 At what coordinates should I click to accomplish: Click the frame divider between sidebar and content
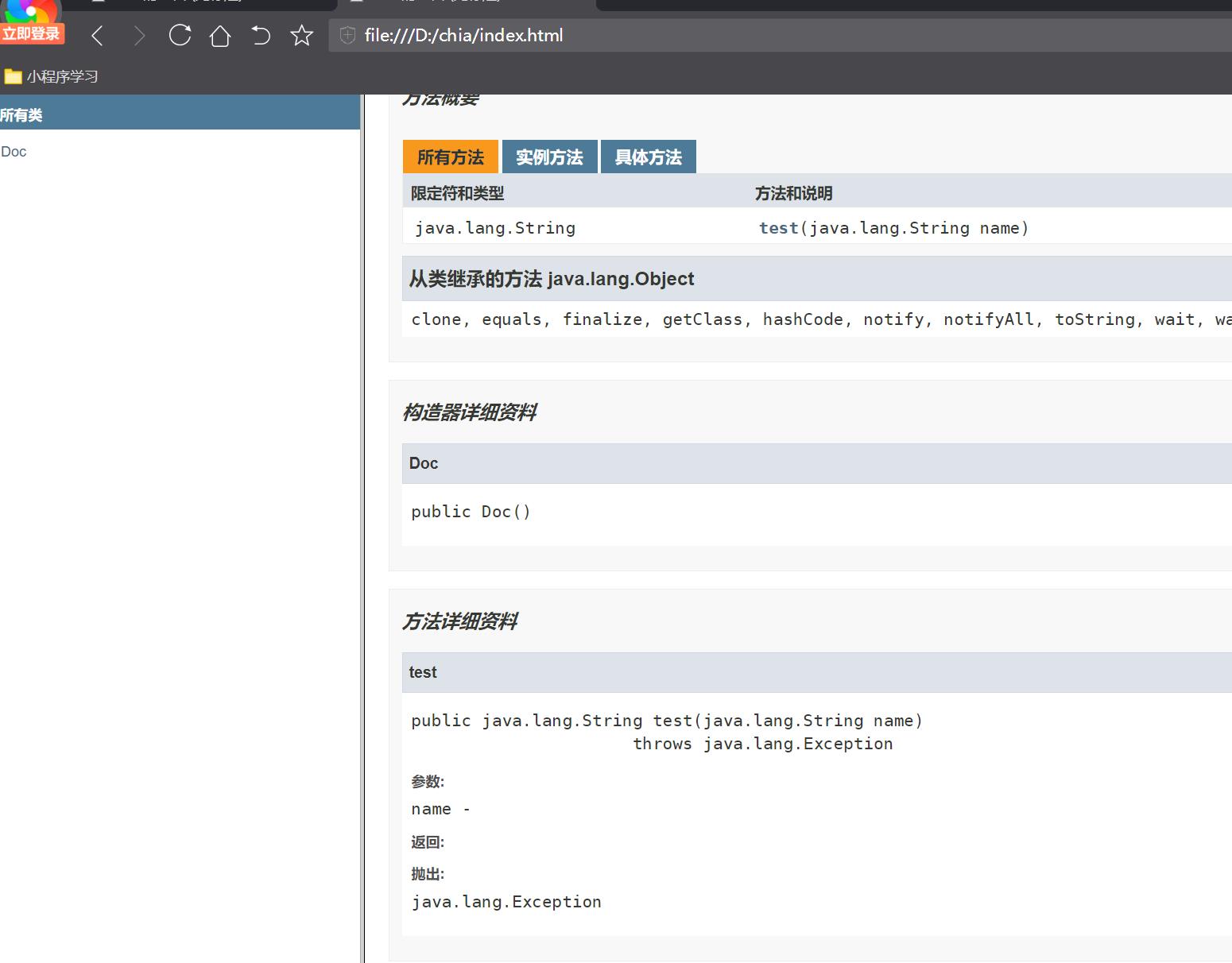pyautogui.click(x=362, y=528)
